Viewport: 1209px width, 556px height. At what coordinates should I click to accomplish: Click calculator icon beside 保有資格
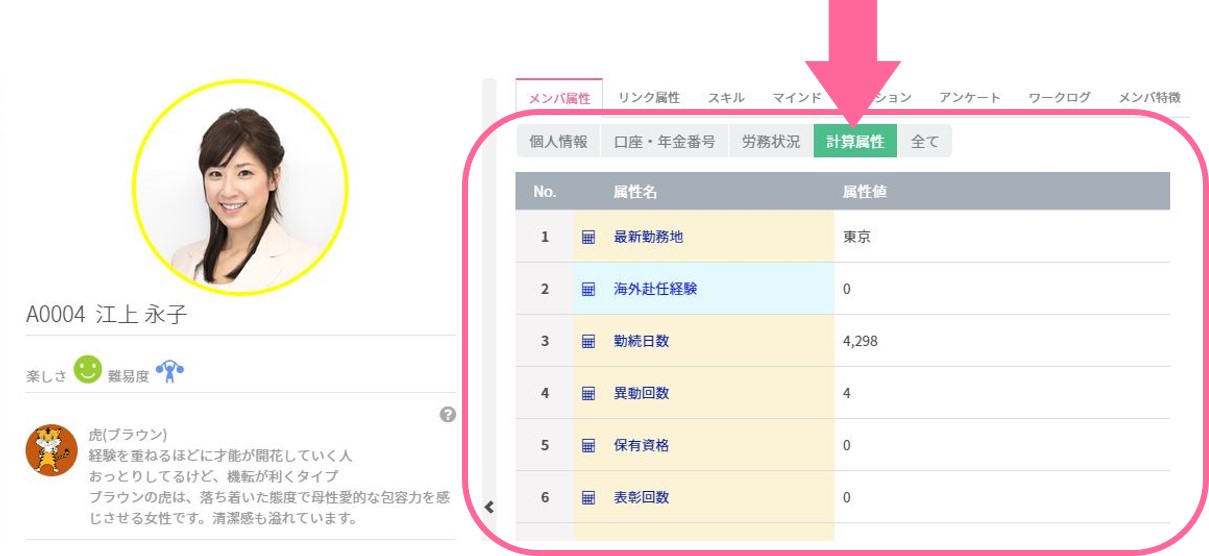588,445
